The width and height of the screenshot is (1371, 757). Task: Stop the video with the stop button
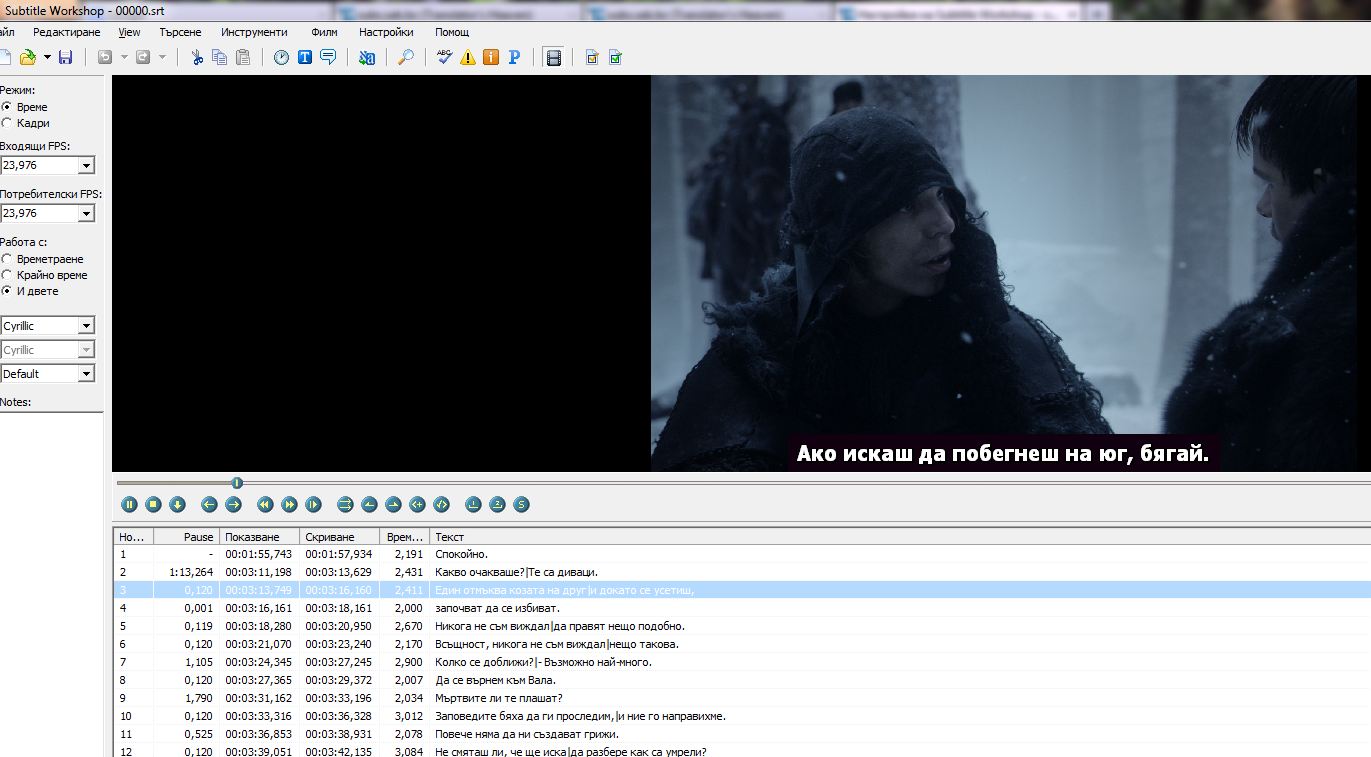coord(153,505)
